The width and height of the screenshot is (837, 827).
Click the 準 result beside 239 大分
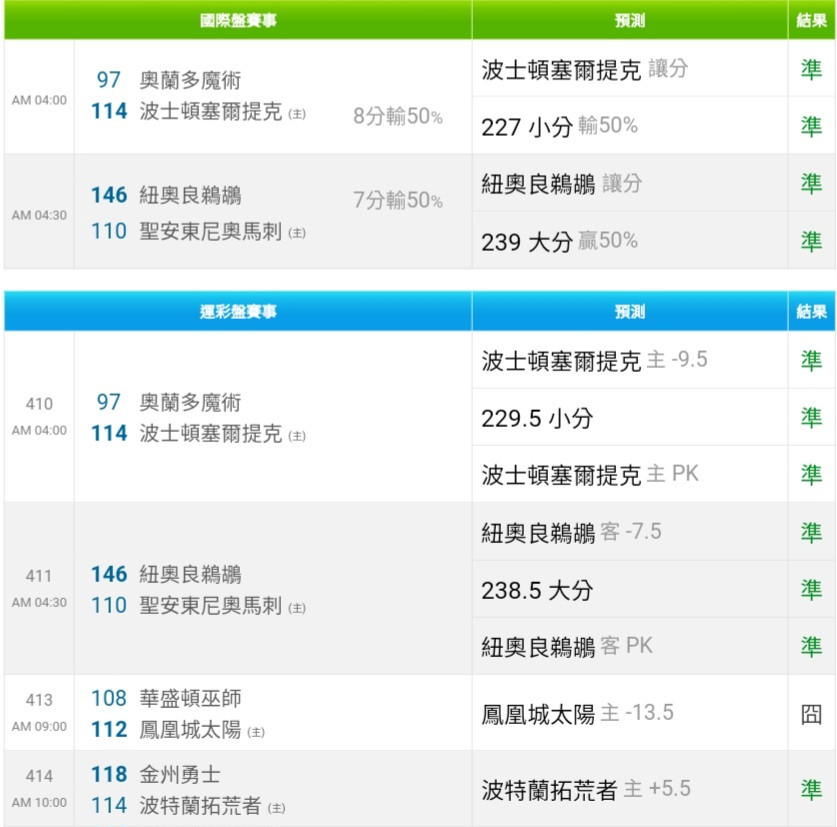pos(811,241)
